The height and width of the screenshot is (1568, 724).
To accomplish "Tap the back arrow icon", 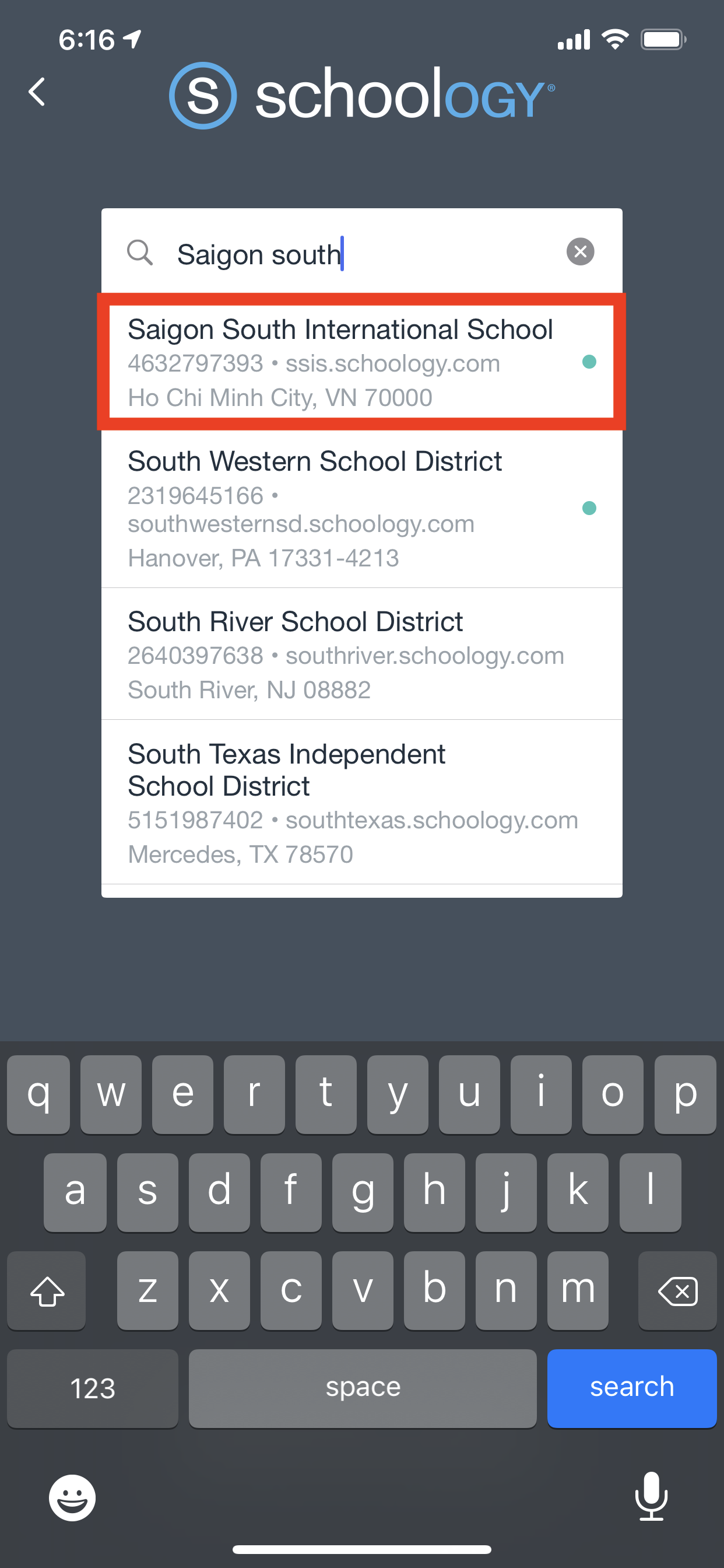I will tap(37, 92).
